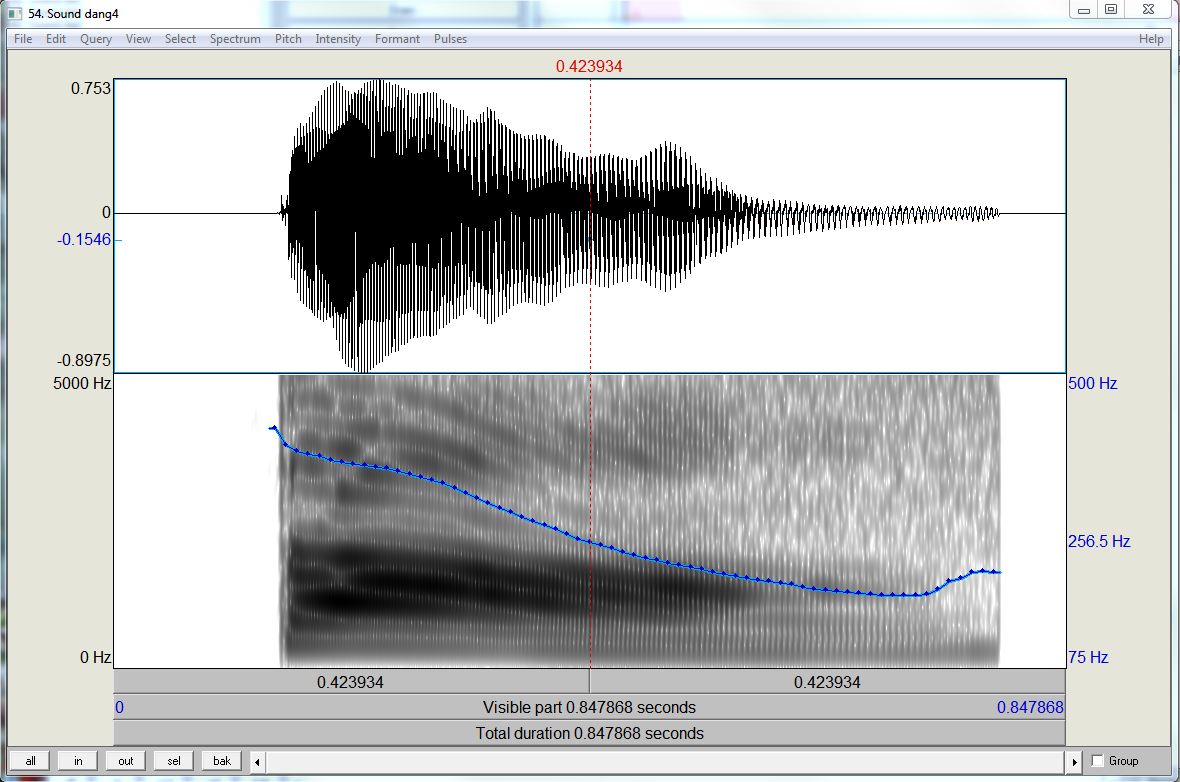Open the Pitch menu
The height and width of the screenshot is (782, 1180).
[x=287, y=39]
